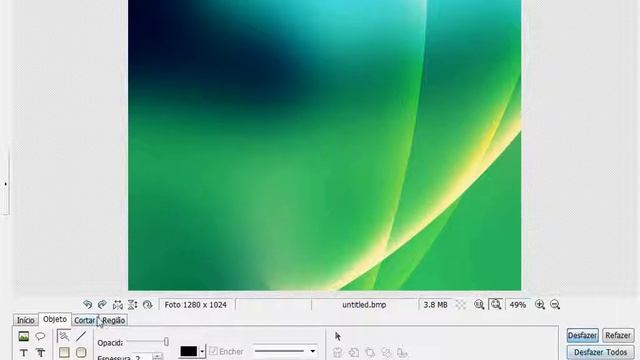The height and width of the screenshot is (360, 640).
Task: Flip the photo horizontally with the mirror icon
Action: click(x=118, y=304)
